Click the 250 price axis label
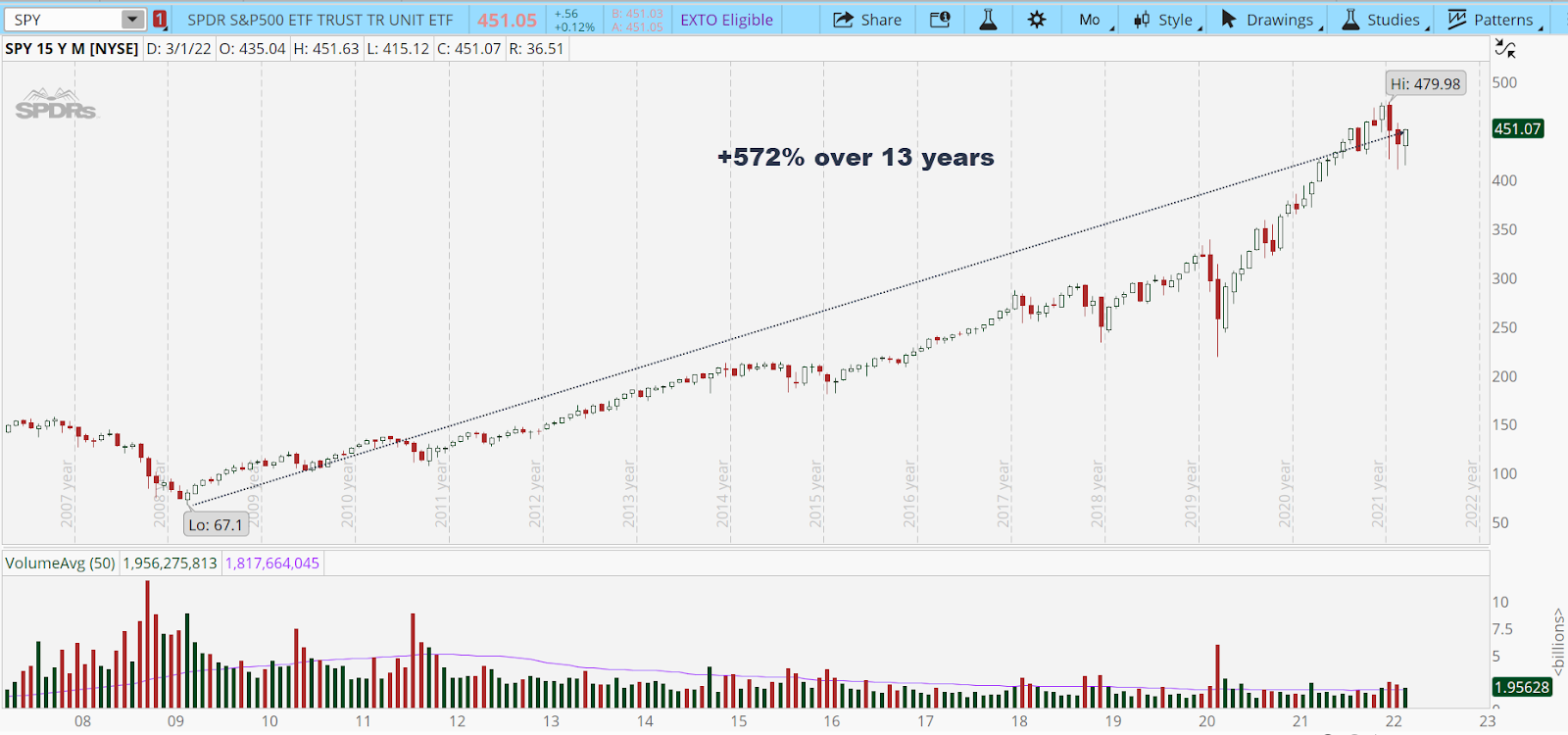The height and width of the screenshot is (735, 1568). pyautogui.click(x=1504, y=327)
